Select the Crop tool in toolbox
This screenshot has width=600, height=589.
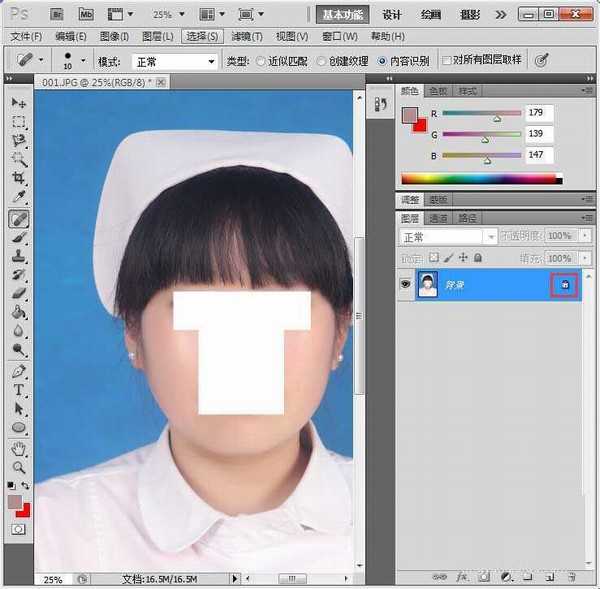click(x=18, y=179)
